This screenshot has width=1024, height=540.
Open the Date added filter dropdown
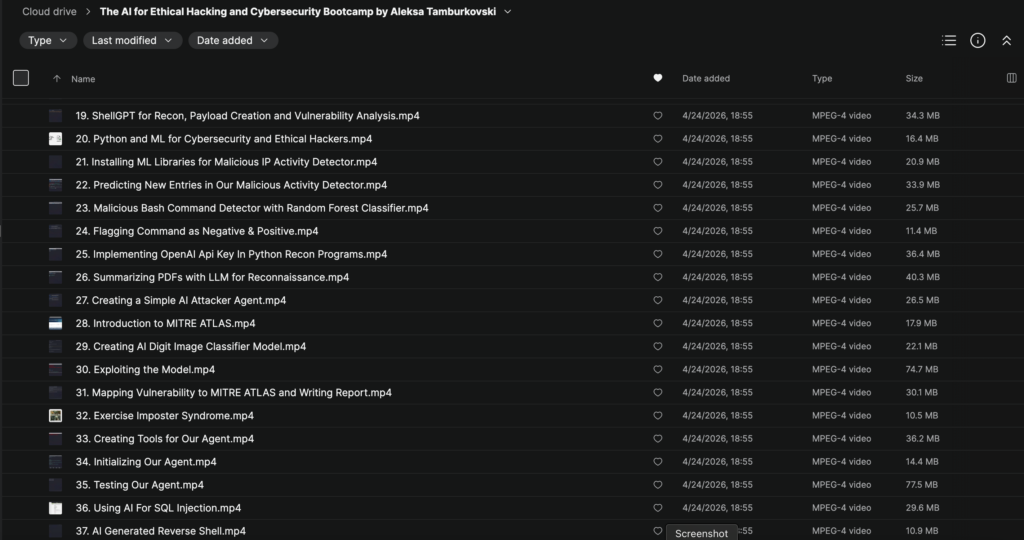(233, 41)
